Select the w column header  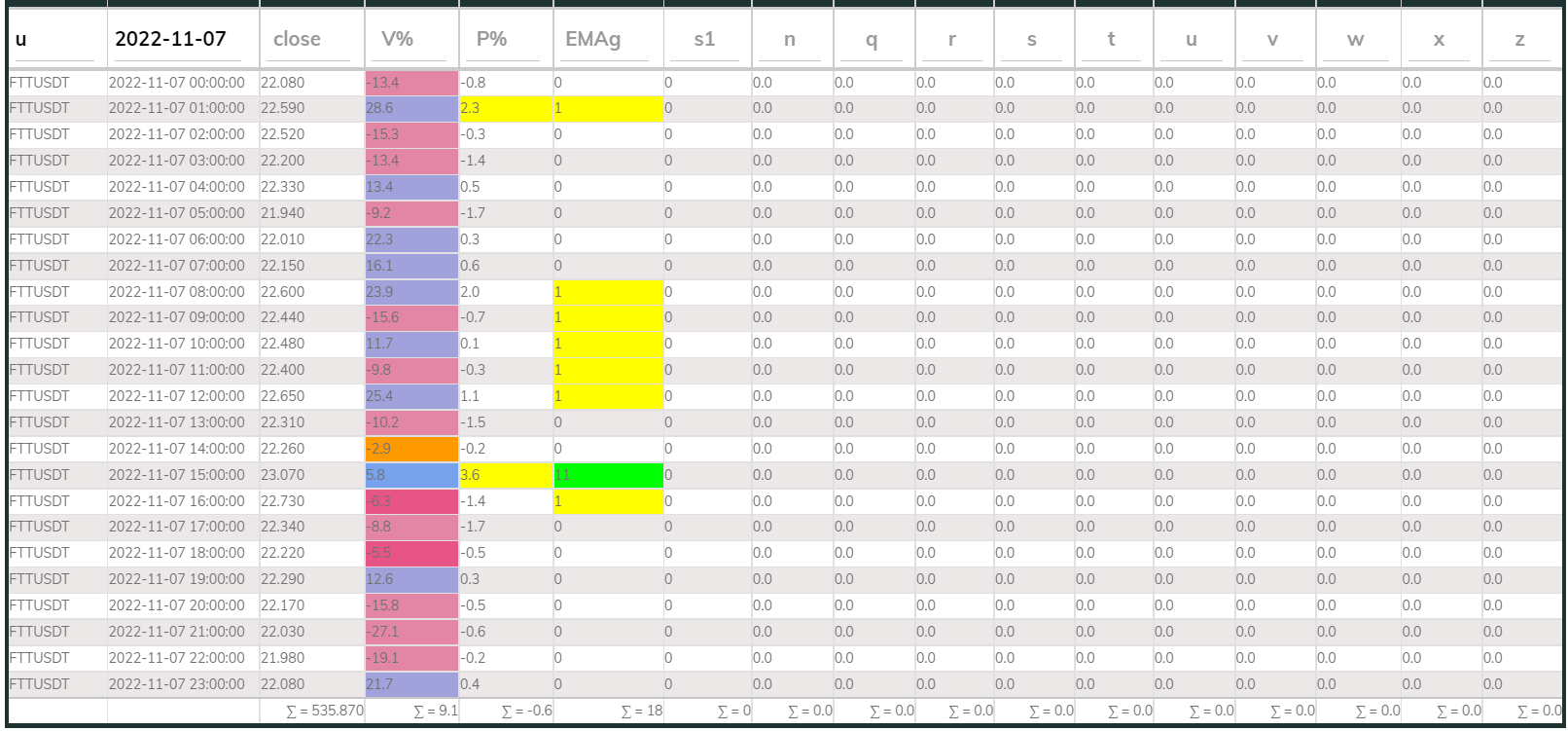[1355, 39]
